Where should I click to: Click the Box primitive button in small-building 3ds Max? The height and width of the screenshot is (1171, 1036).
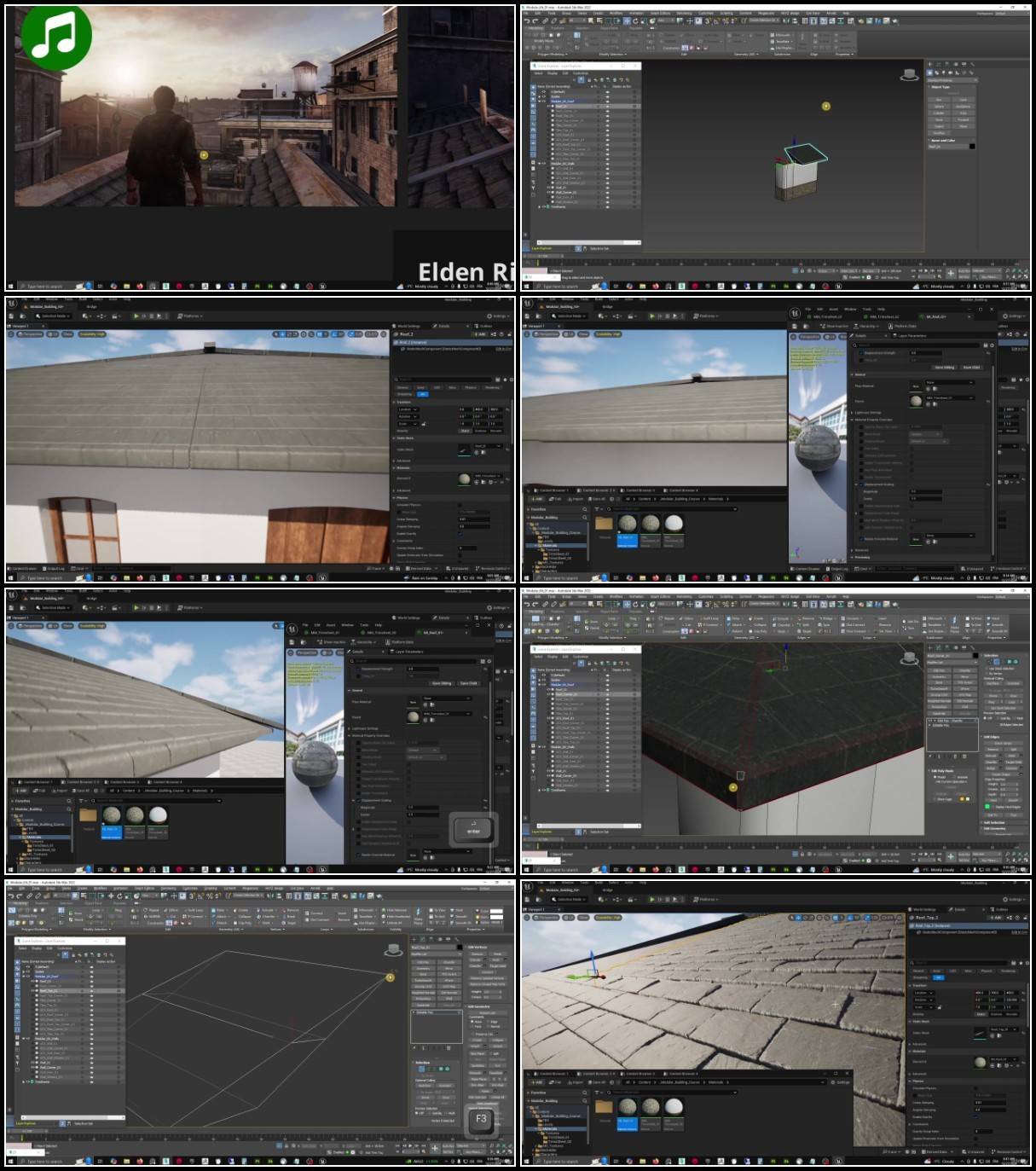click(x=939, y=100)
